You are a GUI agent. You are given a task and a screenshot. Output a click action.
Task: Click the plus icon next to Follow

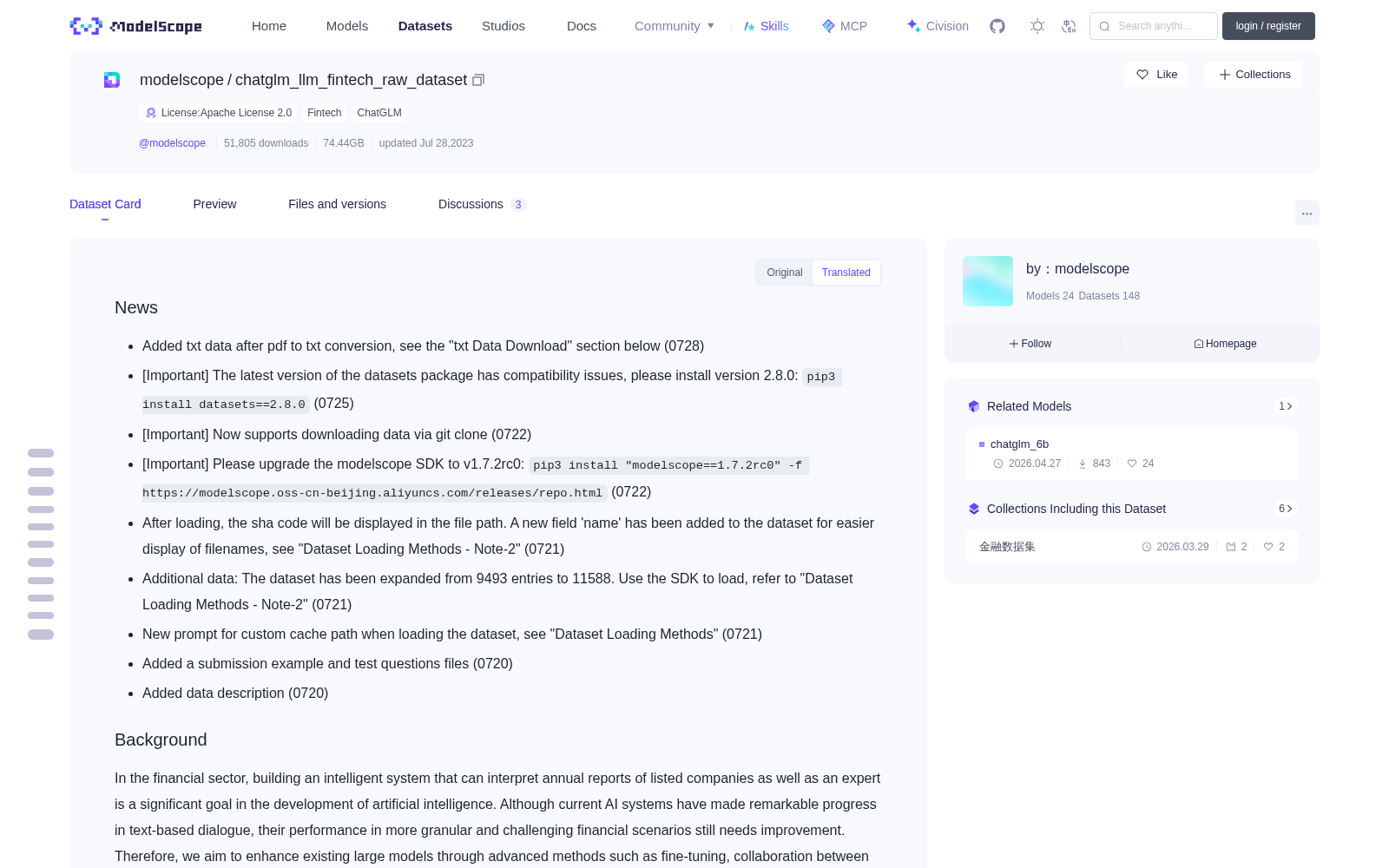[1014, 344]
